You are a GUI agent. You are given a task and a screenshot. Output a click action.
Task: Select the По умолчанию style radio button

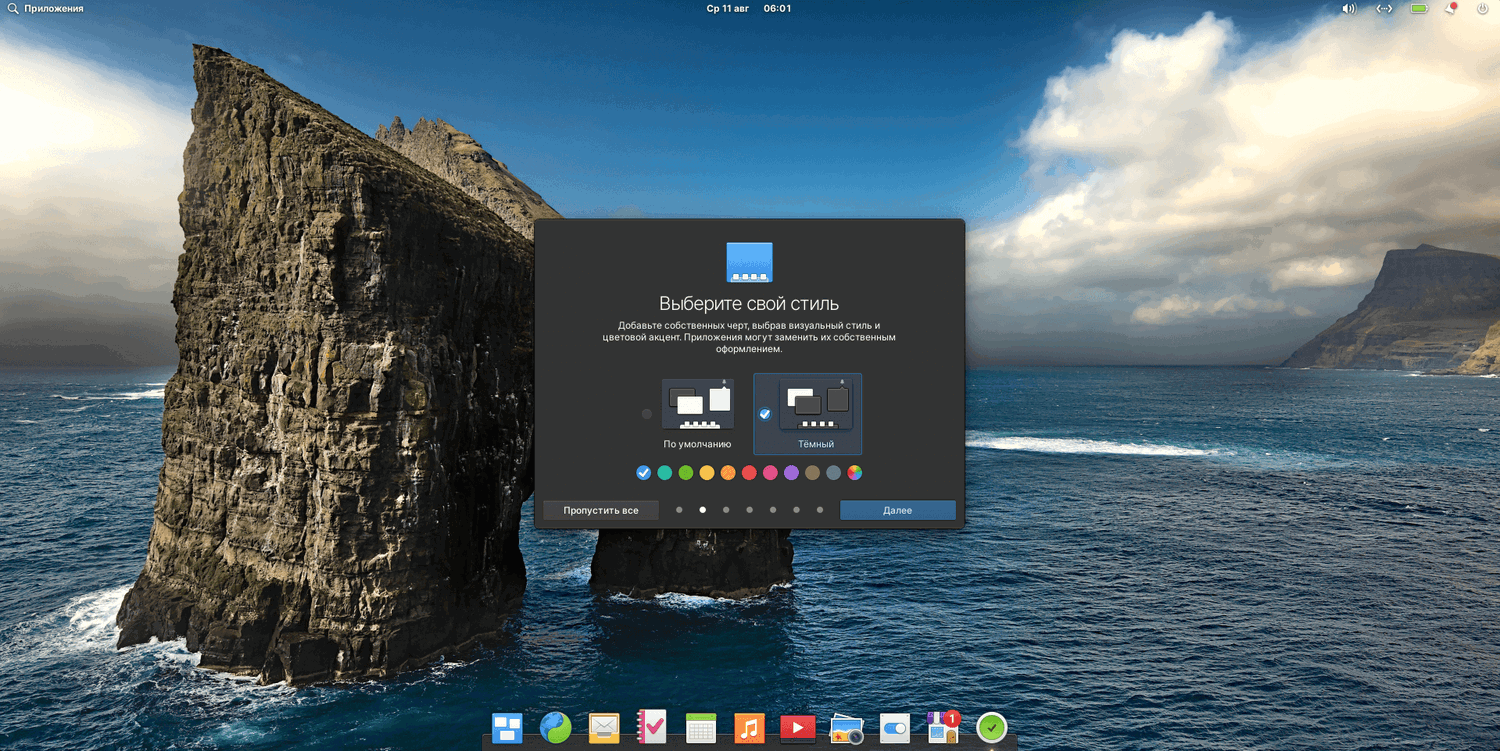pos(646,414)
